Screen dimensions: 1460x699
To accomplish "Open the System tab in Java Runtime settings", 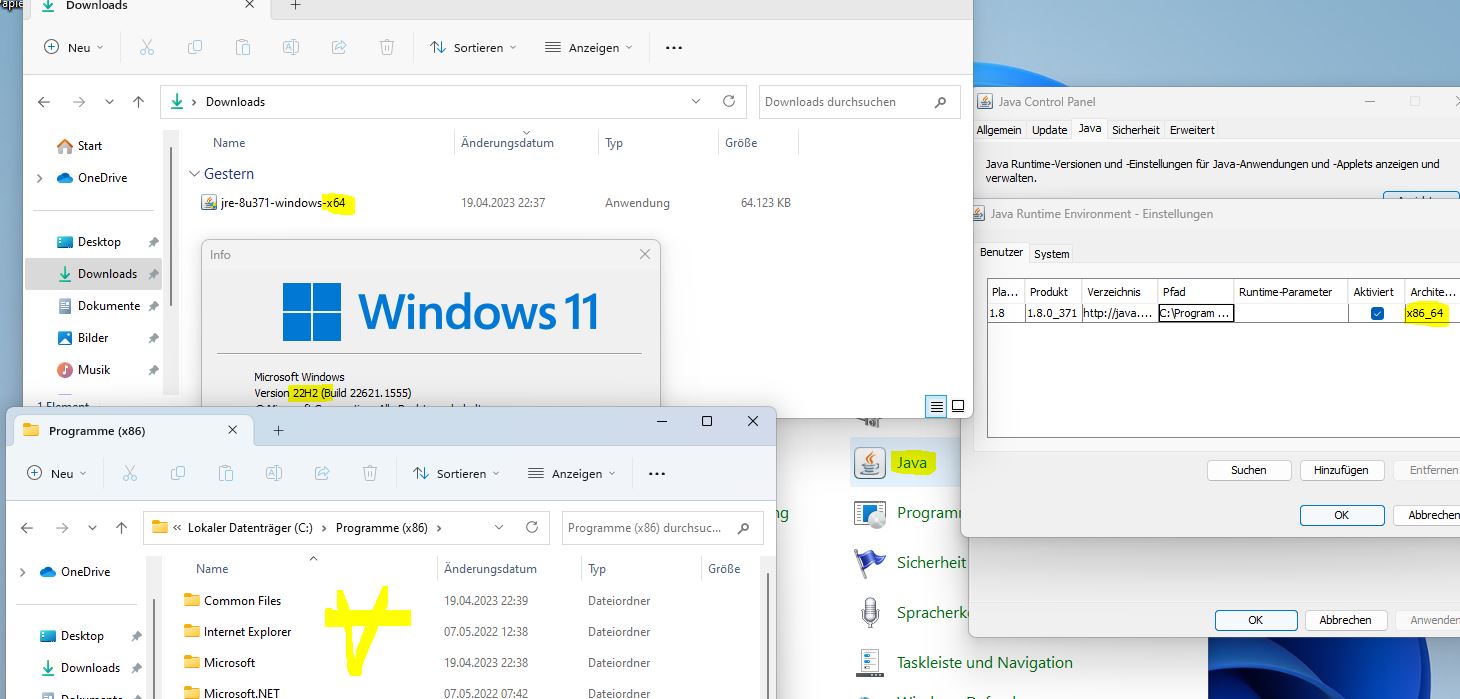I will point(1051,254).
